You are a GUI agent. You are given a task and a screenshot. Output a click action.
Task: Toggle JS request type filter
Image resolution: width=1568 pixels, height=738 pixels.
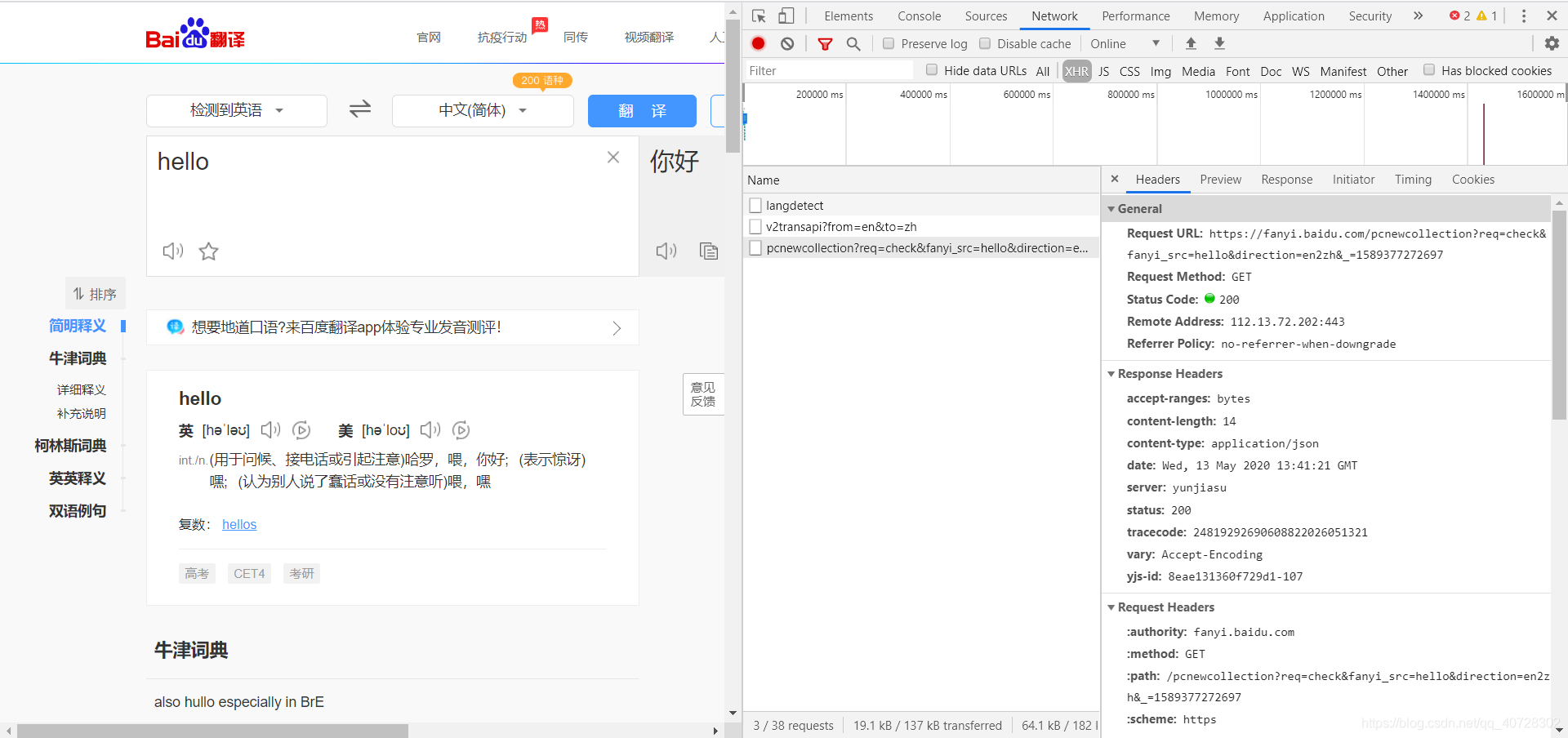point(1104,71)
